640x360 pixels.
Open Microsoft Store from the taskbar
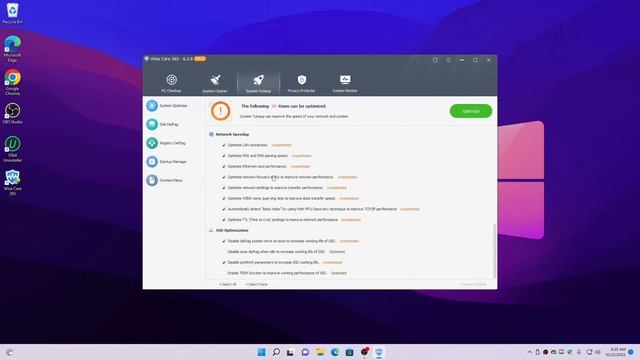(x=349, y=352)
